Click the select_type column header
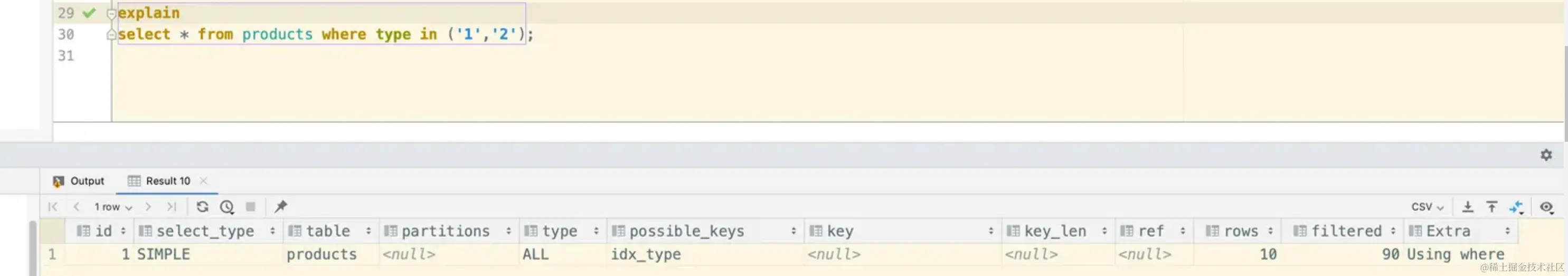Screen dimensions: 1568x276 (205, 231)
